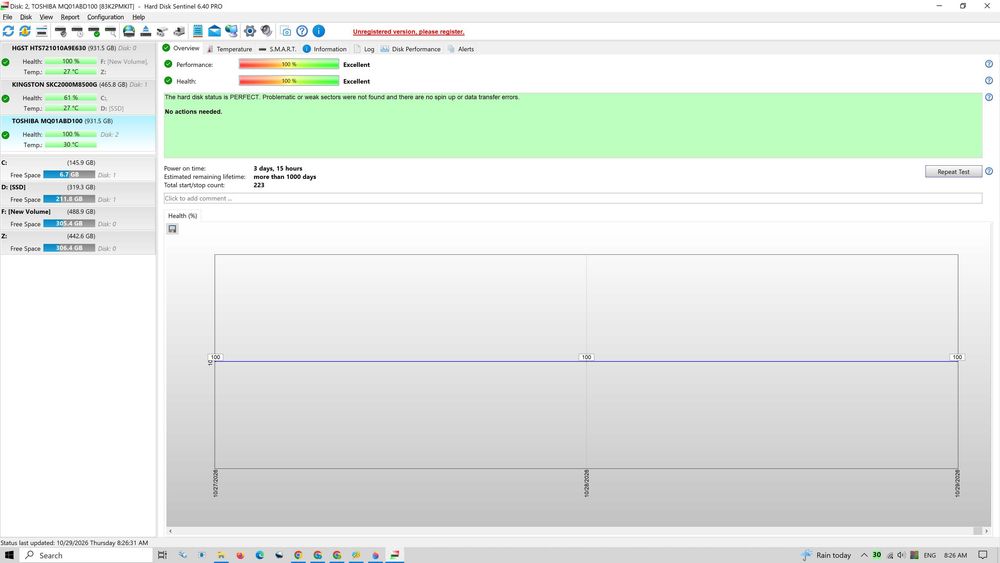Select the TOSHIBA MQ01ABD100 disk entry
1000x563 pixels.
(78, 133)
